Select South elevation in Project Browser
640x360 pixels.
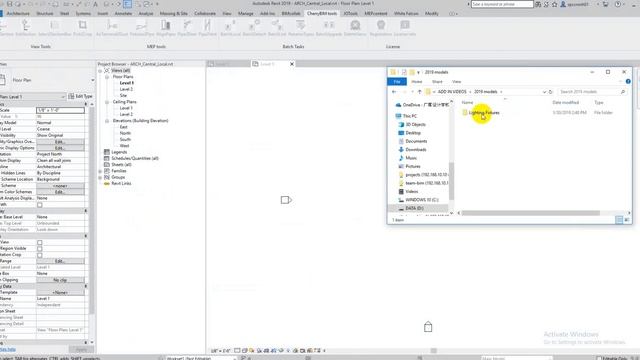(125, 140)
